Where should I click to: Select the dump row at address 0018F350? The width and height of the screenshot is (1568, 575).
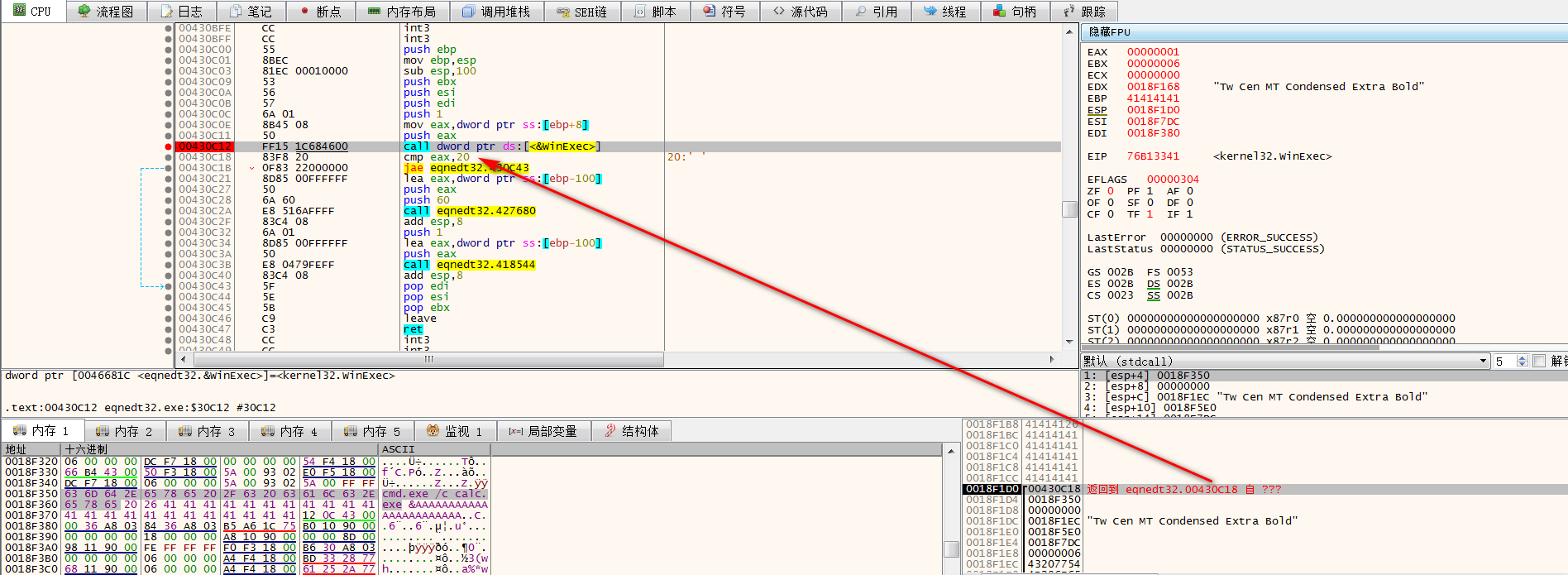coord(246,493)
